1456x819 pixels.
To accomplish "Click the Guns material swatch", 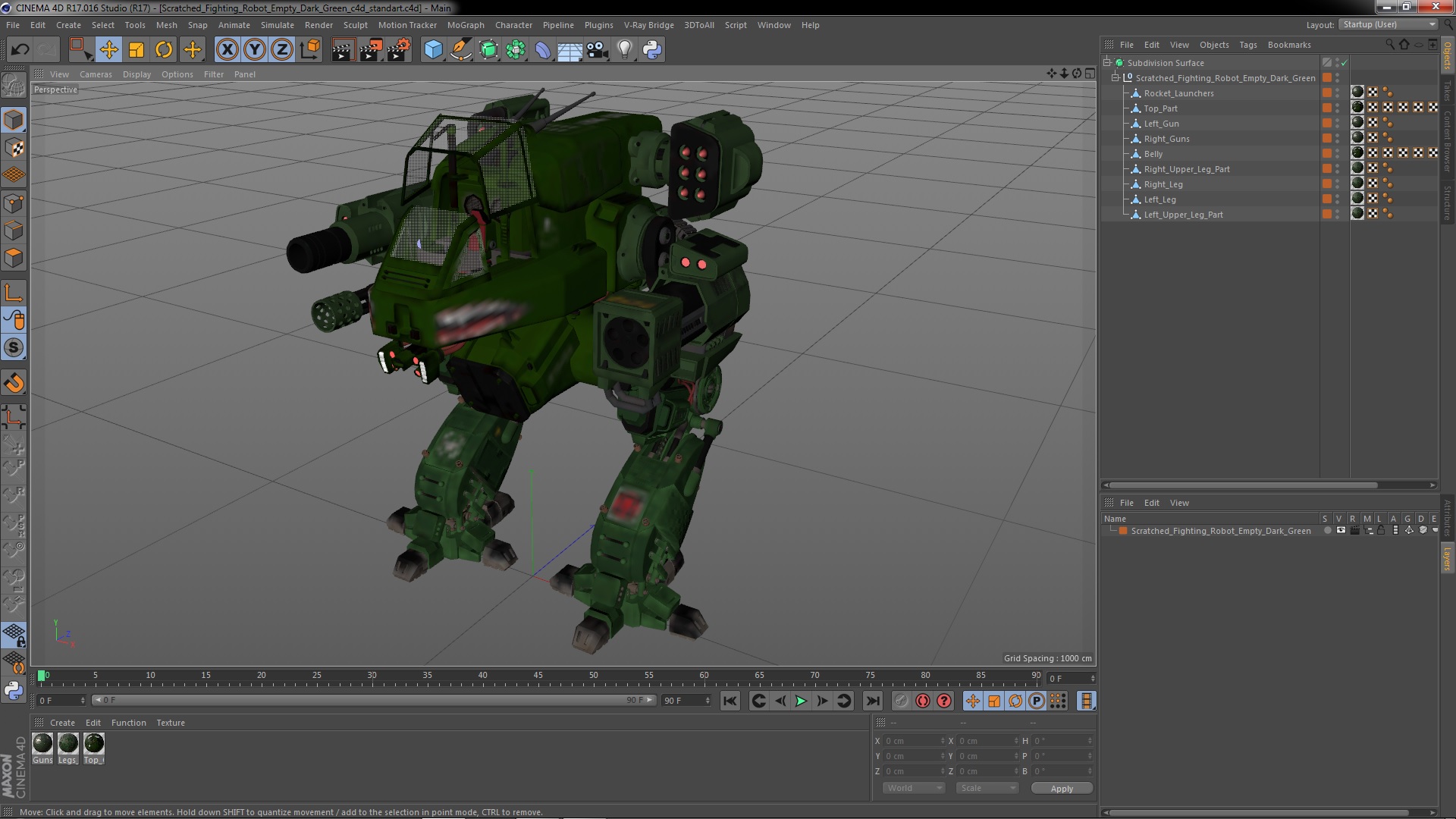I will coord(42,743).
